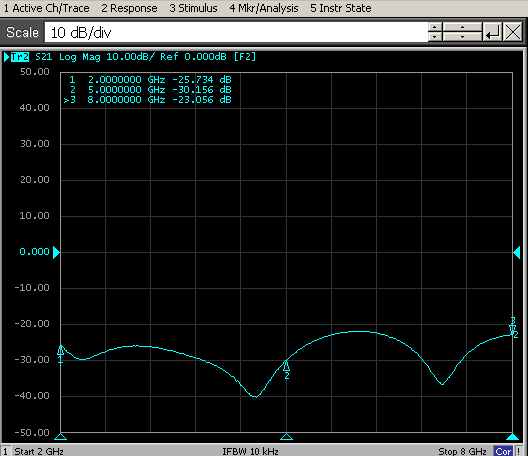Click the channel 1 number in status bar
Image resolution: width=528 pixels, height=456 pixels.
5,451
